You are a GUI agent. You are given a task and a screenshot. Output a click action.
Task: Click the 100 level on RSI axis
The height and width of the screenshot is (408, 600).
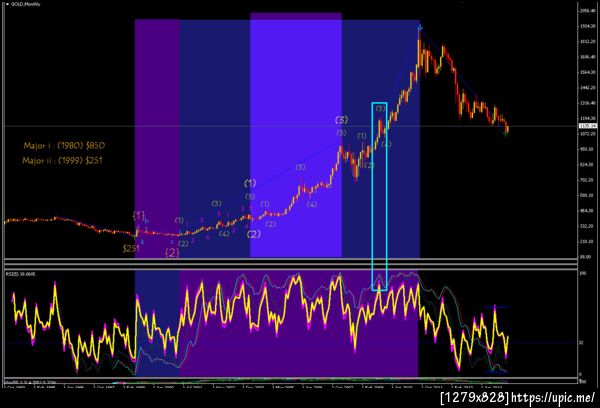pyautogui.click(x=583, y=274)
